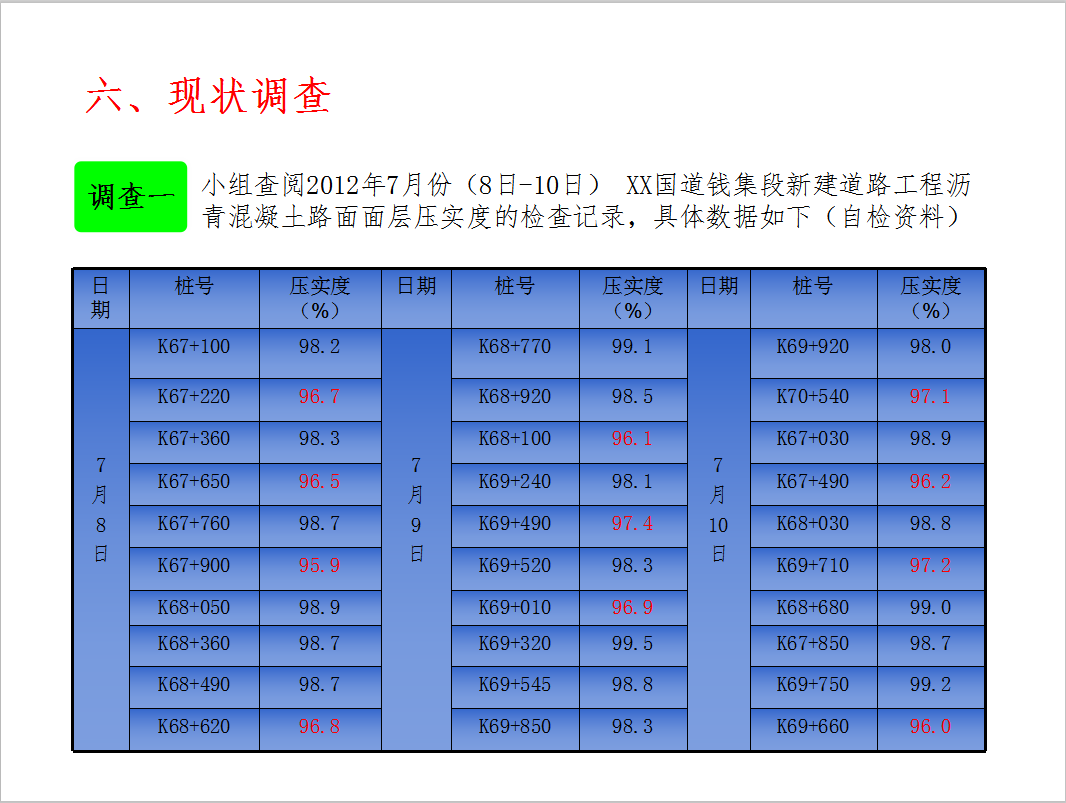Select the green 调查一 label box
The width and height of the screenshot is (1066, 803).
pyautogui.click(x=131, y=197)
